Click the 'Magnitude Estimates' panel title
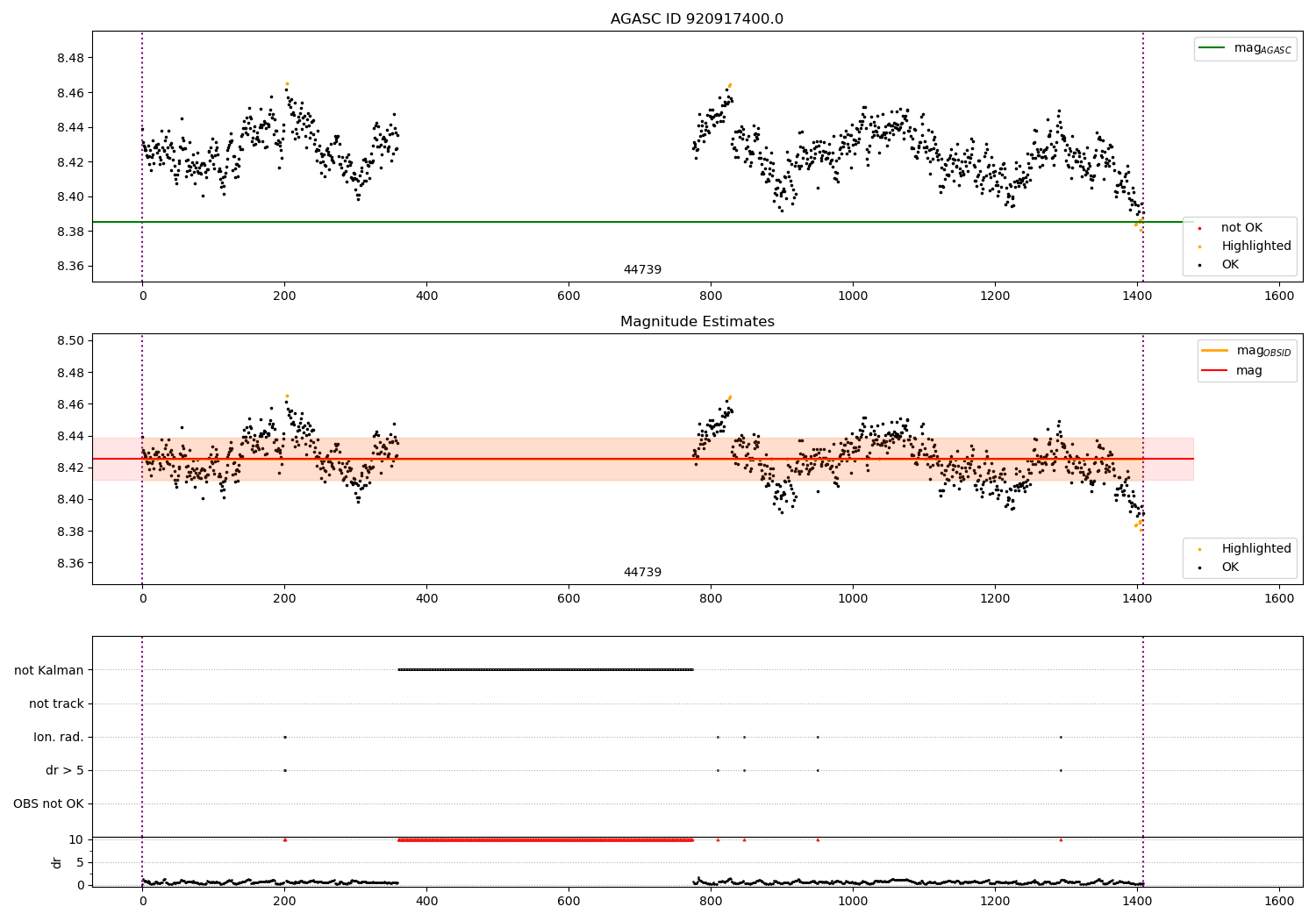 pyautogui.click(x=697, y=322)
